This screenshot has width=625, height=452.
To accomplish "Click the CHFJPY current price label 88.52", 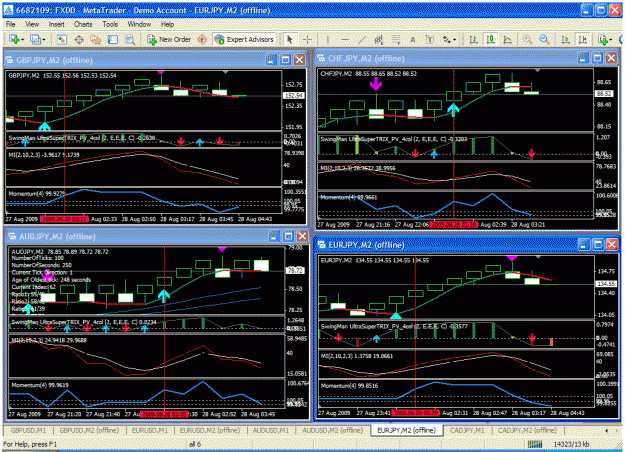I will pyautogui.click(x=604, y=94).
